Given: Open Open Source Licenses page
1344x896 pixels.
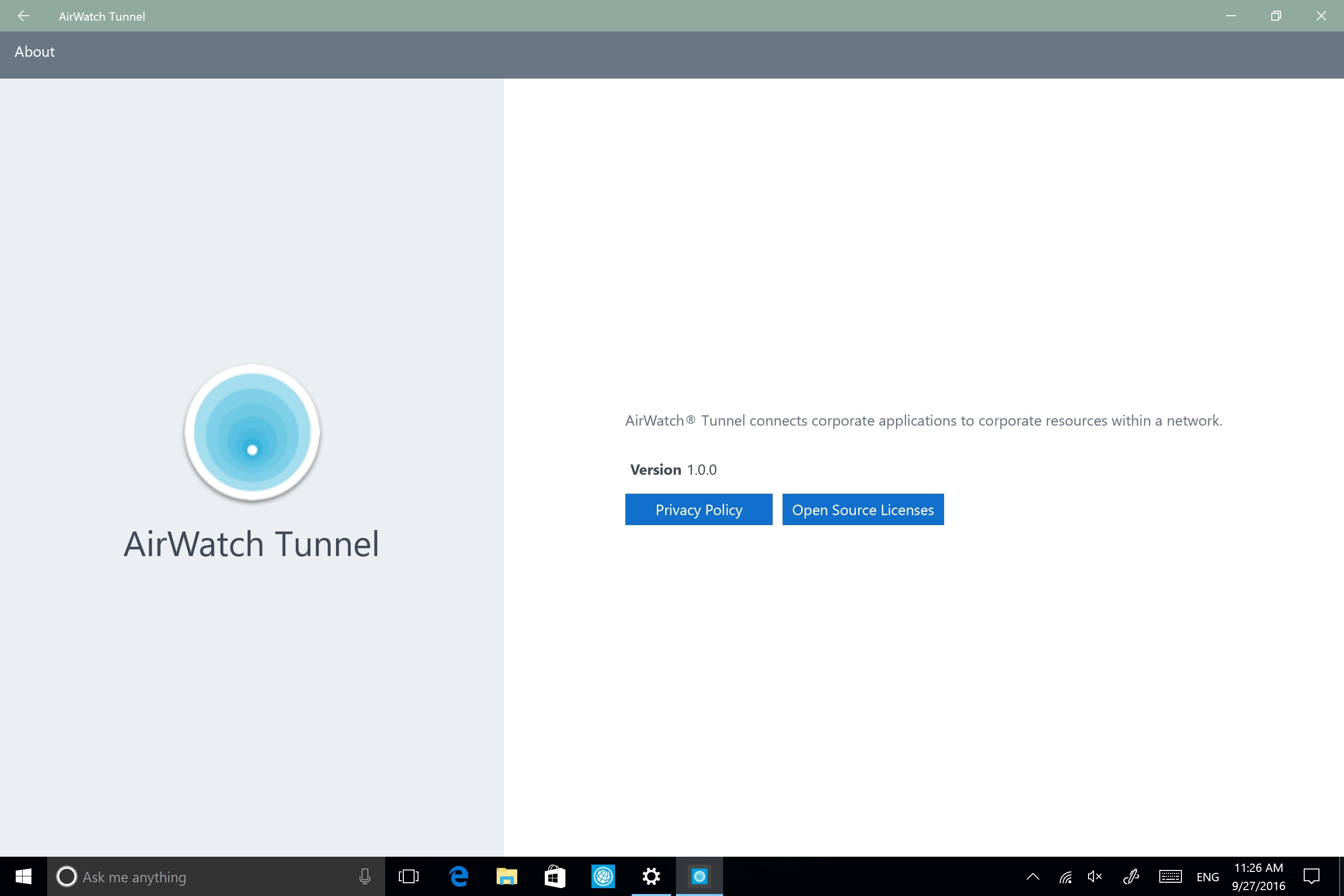Looking at the screenshot, I should click(863, 509).
